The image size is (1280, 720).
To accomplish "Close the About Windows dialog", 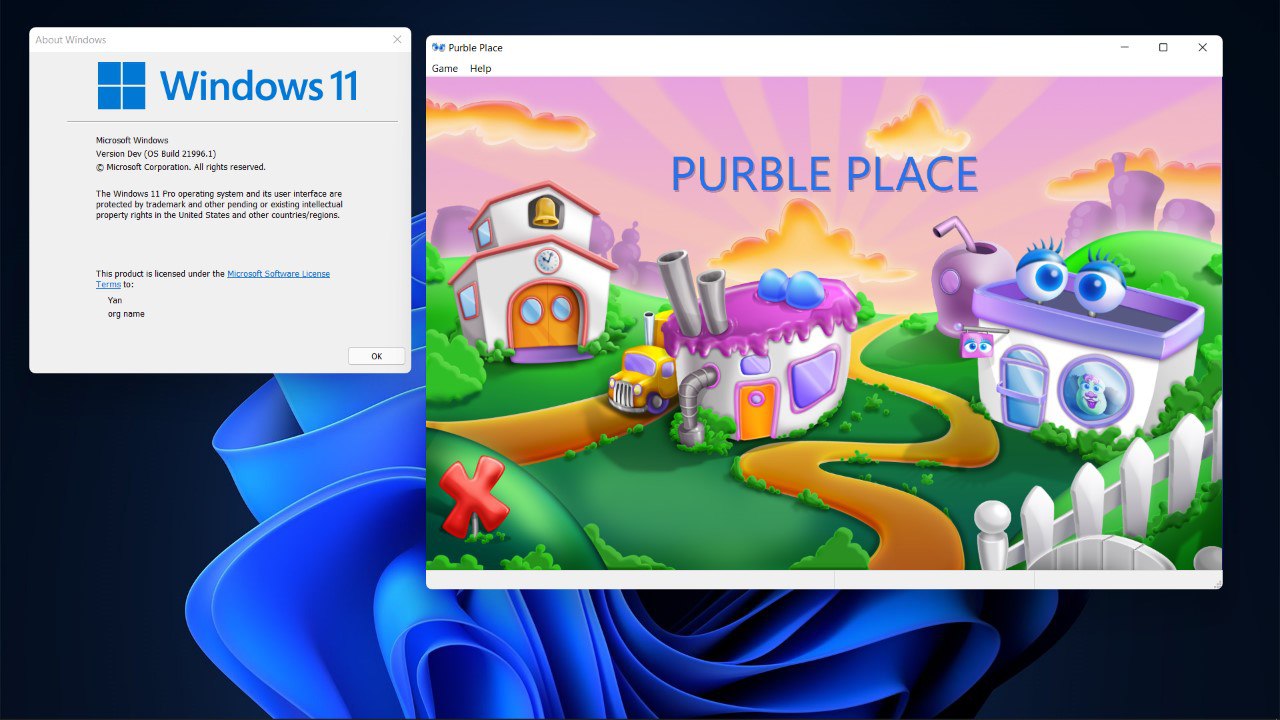I will [397, 40].
